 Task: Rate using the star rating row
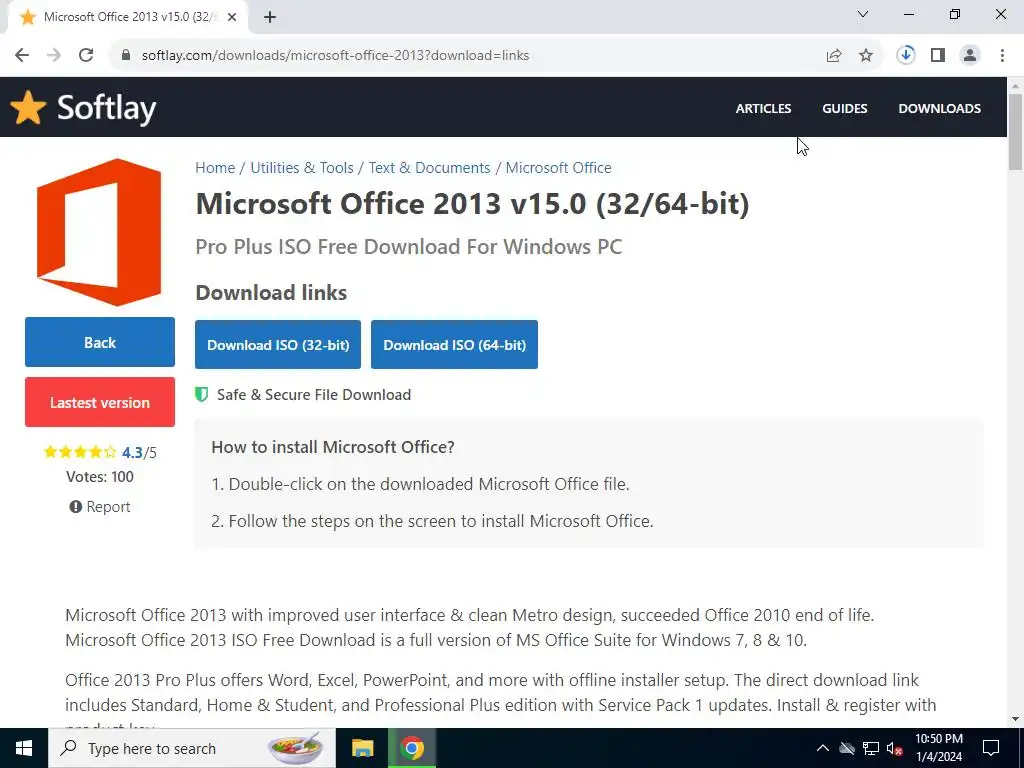pyautogui.click(x=80, y=452)
